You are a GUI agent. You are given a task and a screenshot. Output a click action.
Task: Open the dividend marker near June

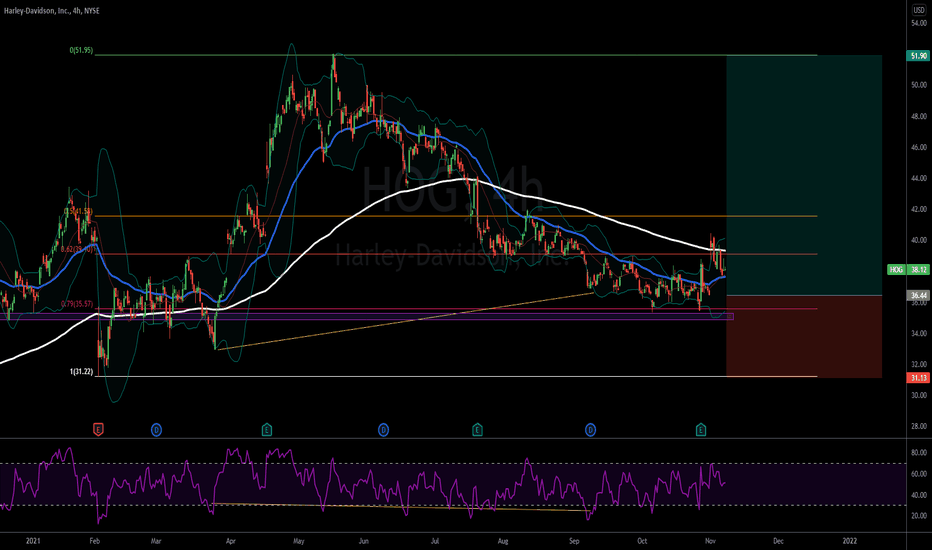383,429
